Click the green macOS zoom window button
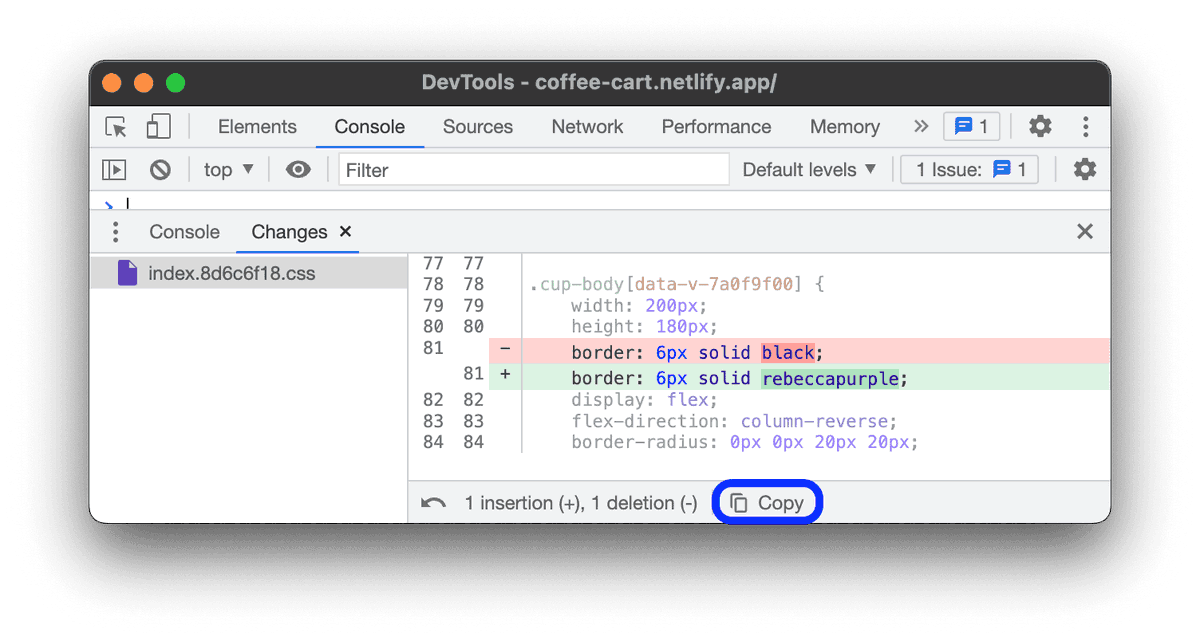 (x=176, y=83)
